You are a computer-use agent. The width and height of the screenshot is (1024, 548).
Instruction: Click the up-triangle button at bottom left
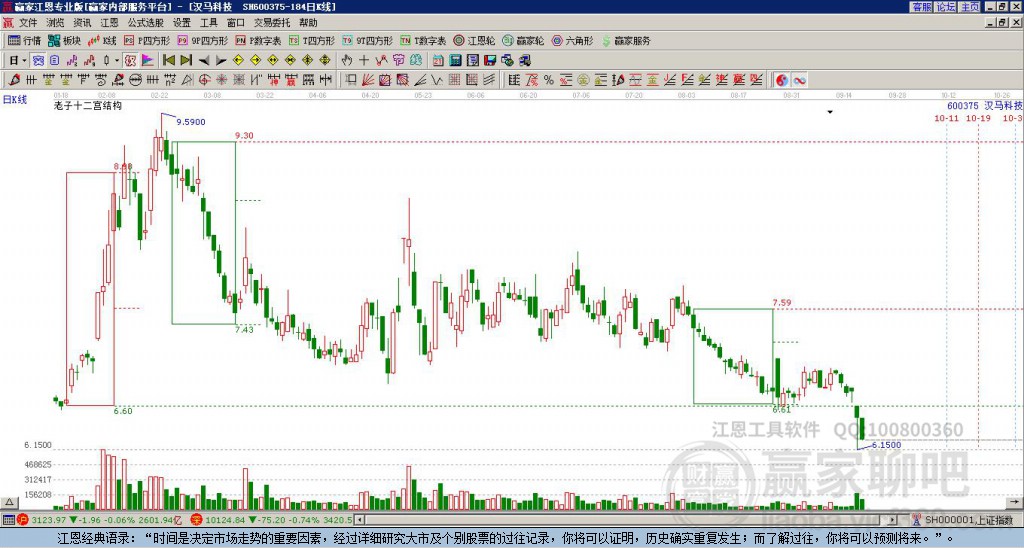coord(8,502)
